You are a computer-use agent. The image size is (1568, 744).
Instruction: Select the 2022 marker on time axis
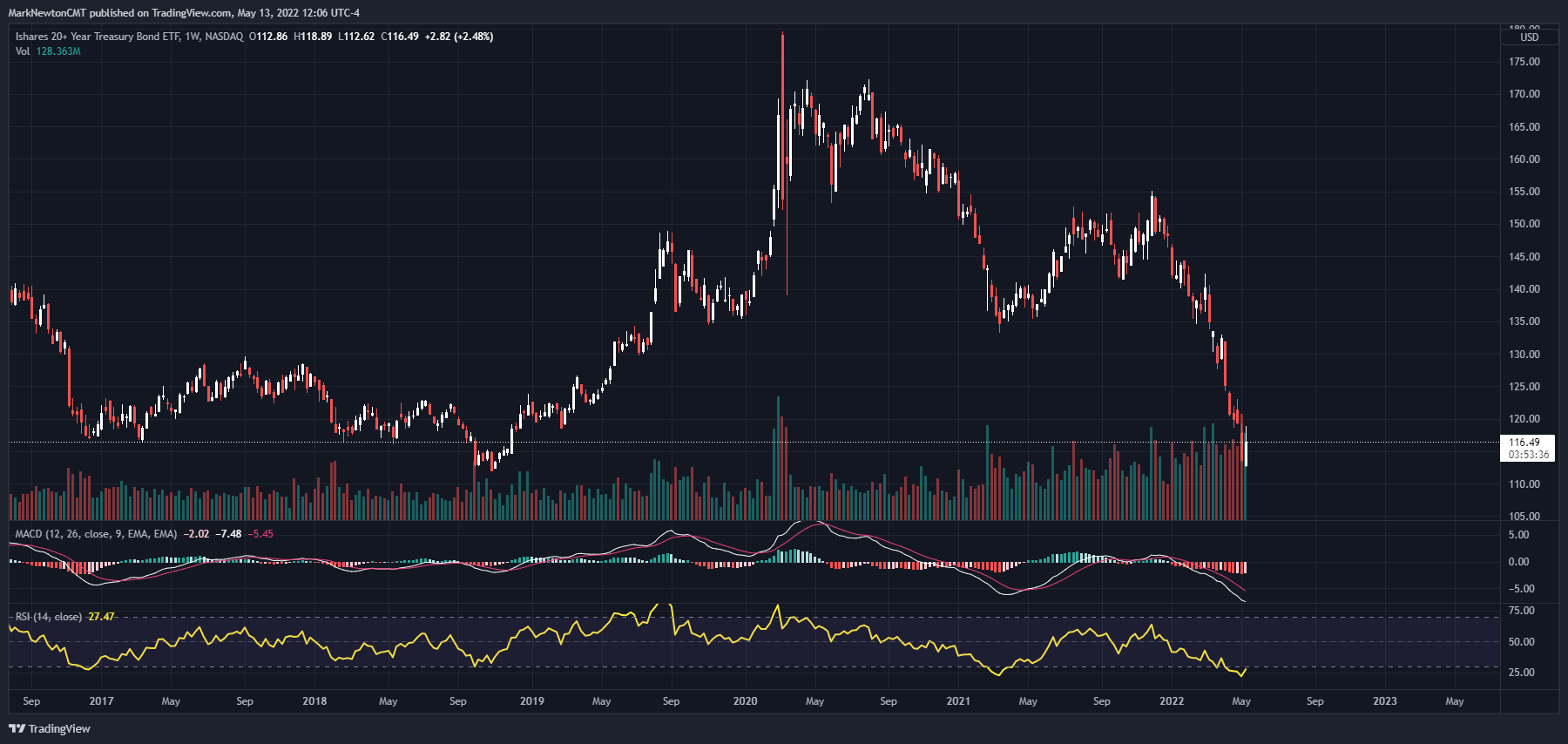pos(1172,701)
